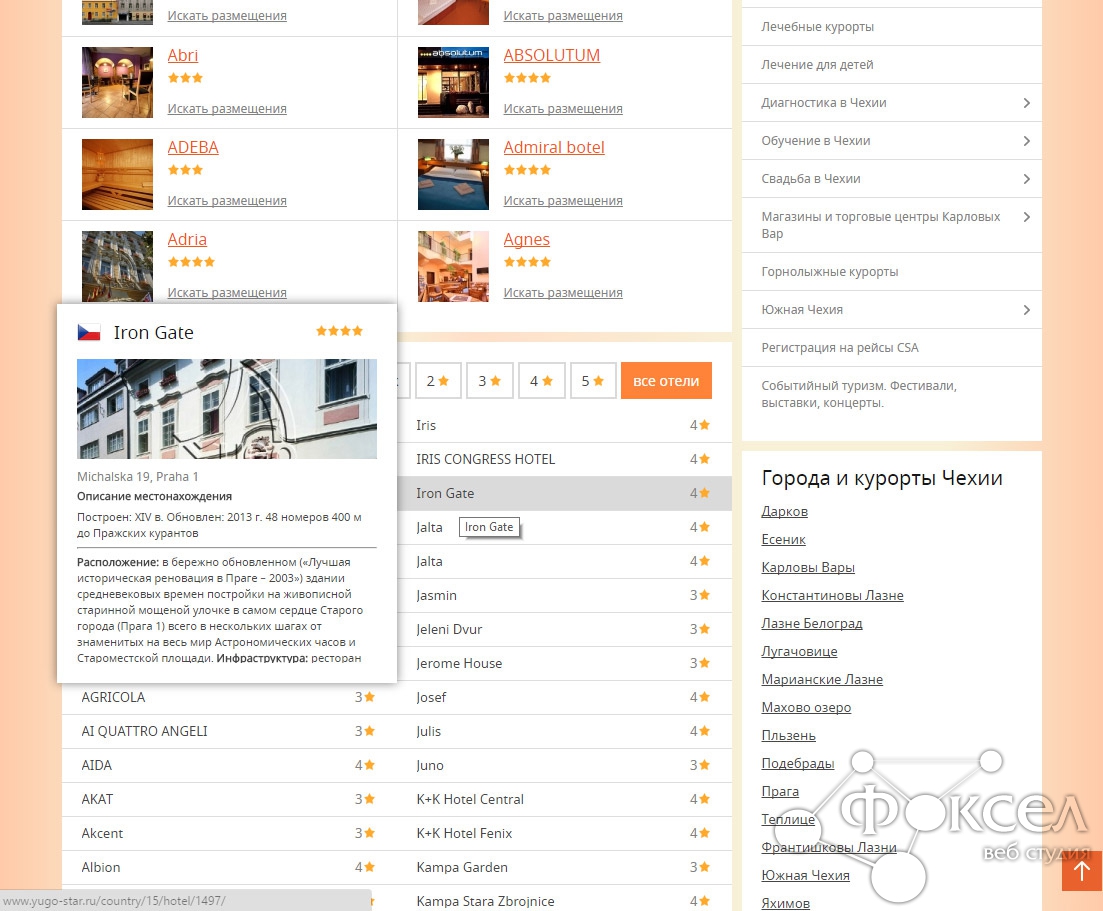Open the Событийный туризм menu item
This screenshot has height=911, width=1103.
click(891, 394)
